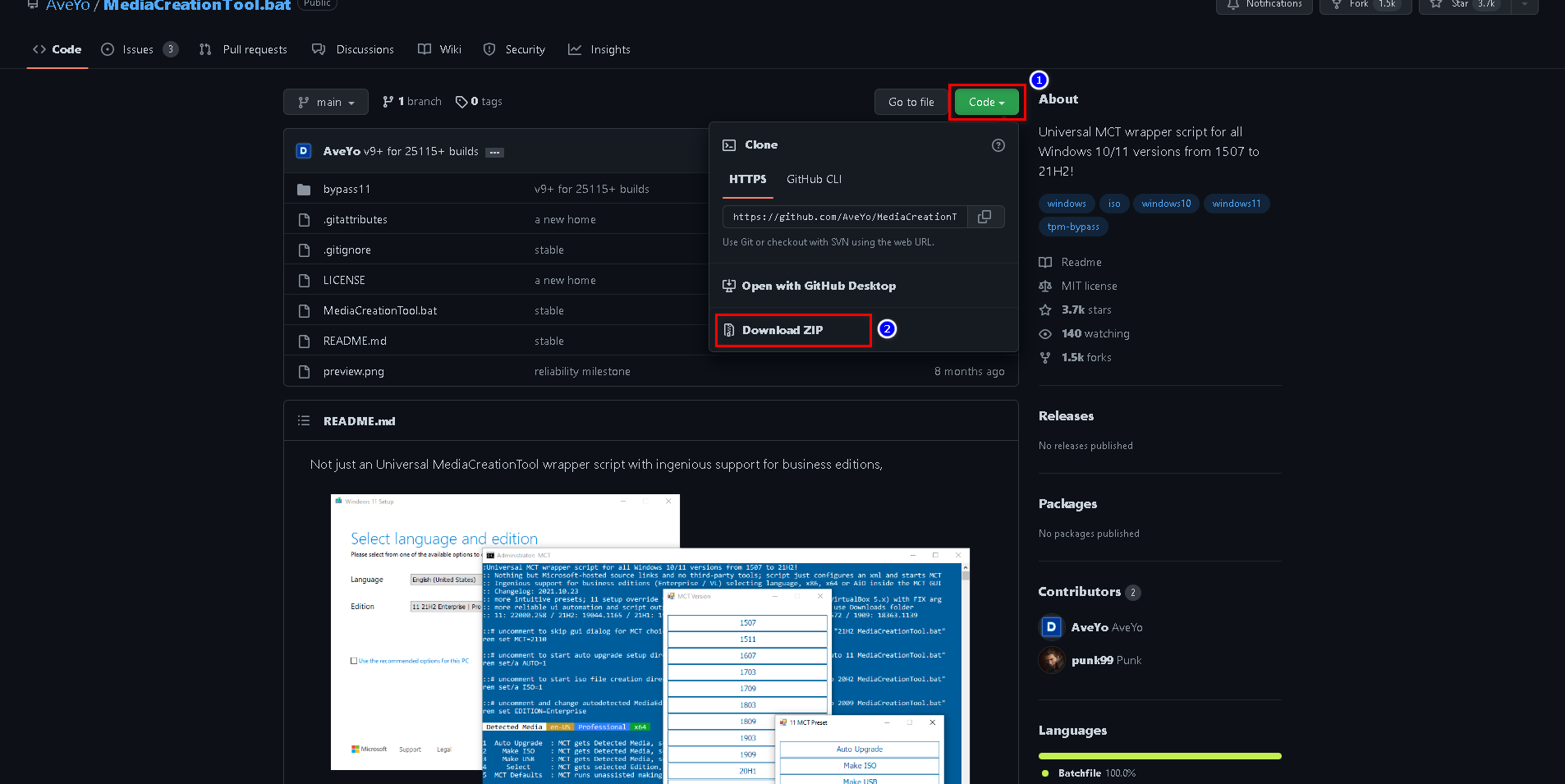Open the Security tab
The height and width of the screenshot is (784, 1565).
click(515, 49)
